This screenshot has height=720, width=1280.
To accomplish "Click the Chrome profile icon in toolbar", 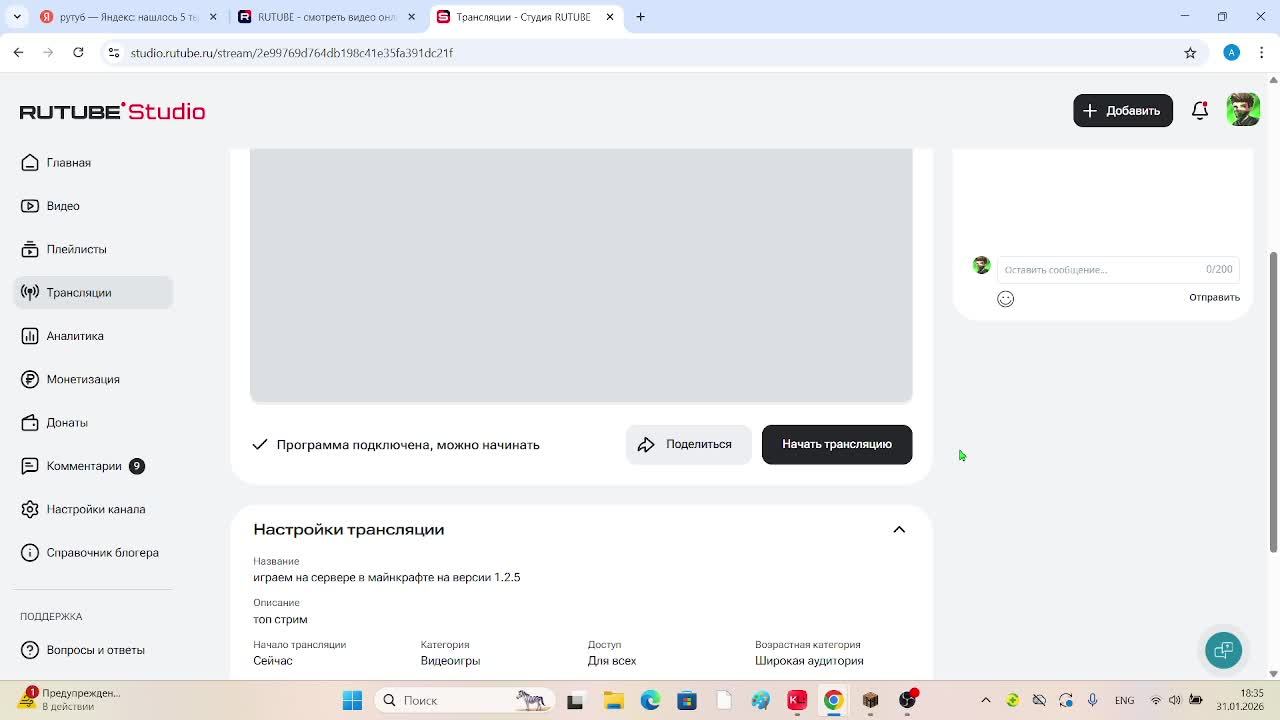I will click(x=1232, y=53).
